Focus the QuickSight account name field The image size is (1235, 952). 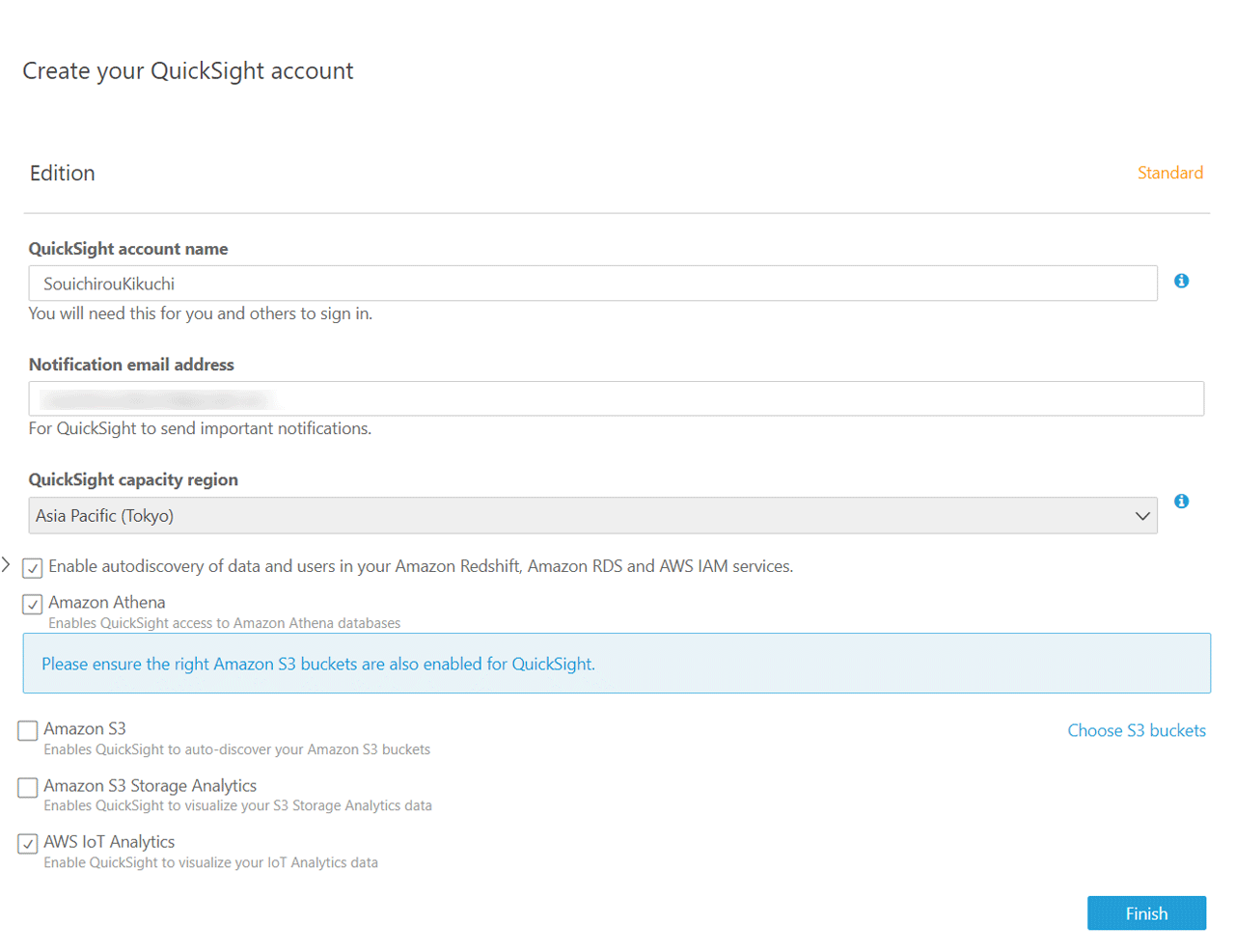(592, 284)
